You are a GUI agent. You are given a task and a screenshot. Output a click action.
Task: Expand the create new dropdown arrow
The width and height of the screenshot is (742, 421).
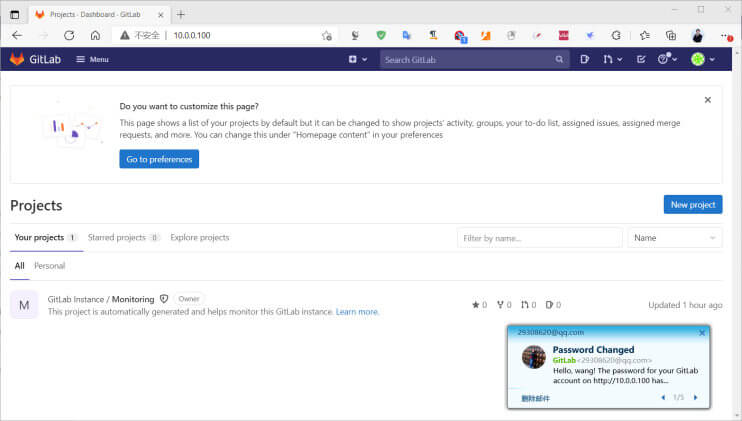365,59
